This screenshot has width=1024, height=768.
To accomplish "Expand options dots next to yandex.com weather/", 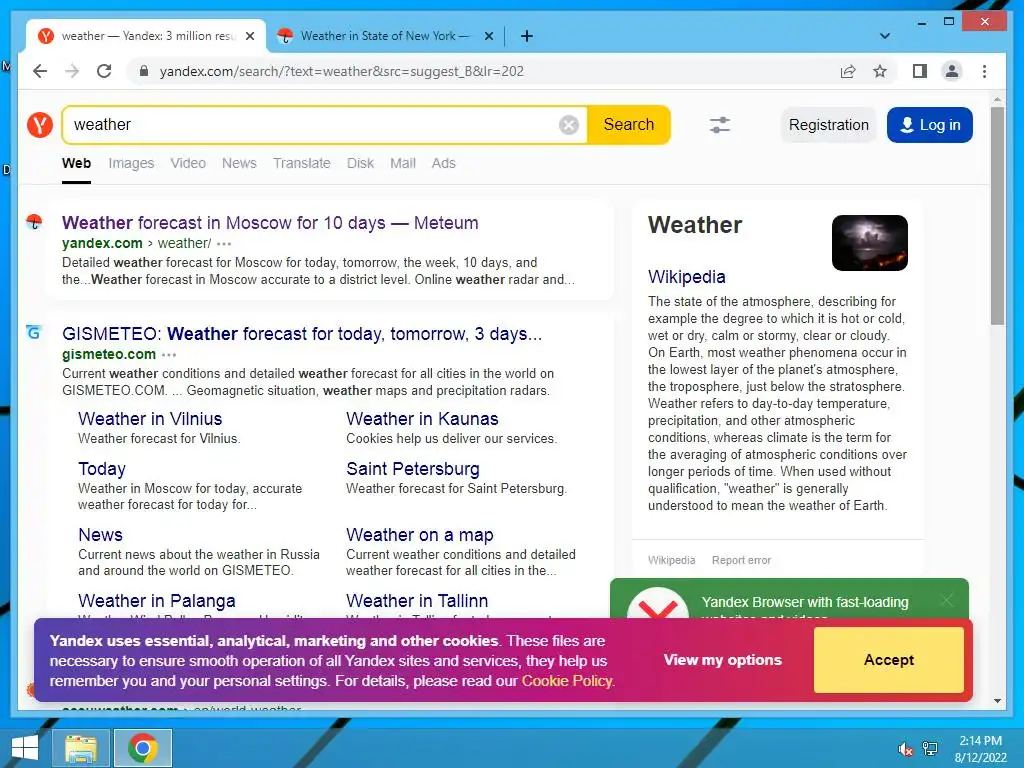I will (x=224, y=244).
